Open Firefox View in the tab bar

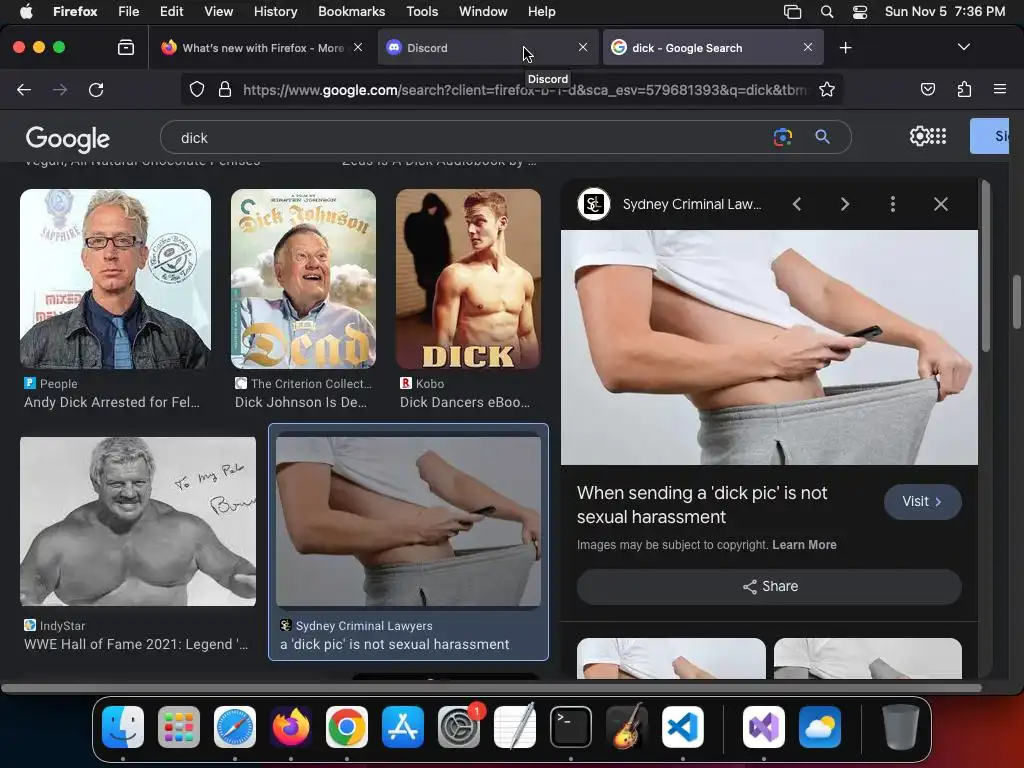click(125, 48)
